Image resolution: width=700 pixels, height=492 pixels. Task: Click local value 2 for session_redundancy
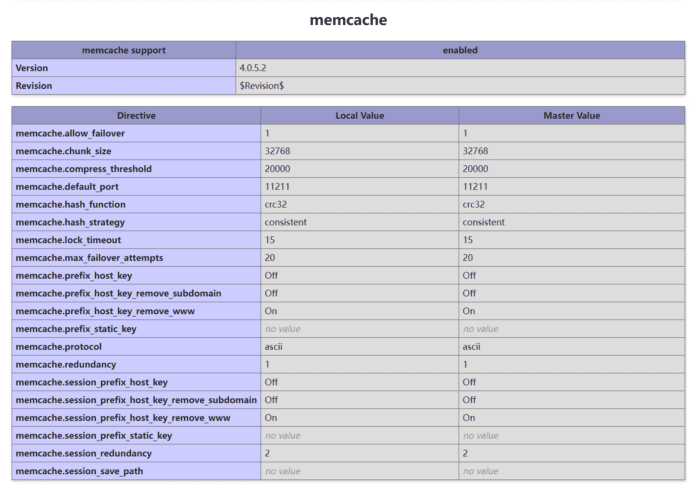pos(267,453)
